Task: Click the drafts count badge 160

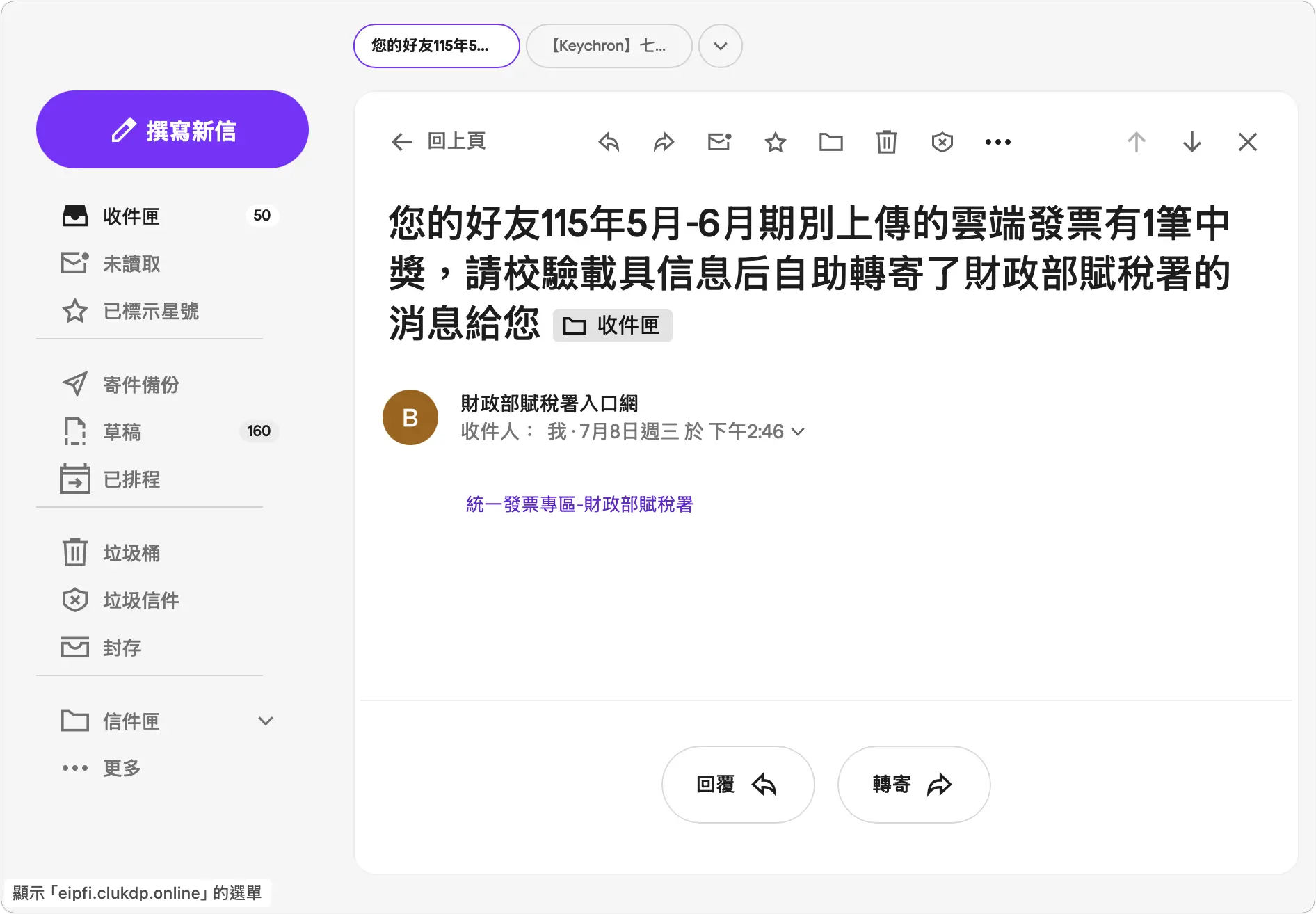Action: 259,431
